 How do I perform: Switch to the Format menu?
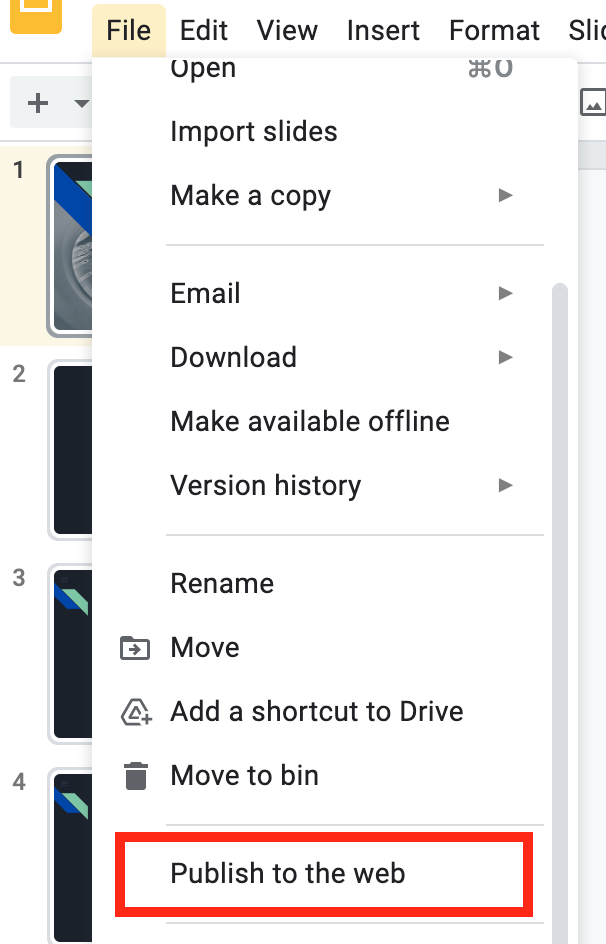point(494,30)
